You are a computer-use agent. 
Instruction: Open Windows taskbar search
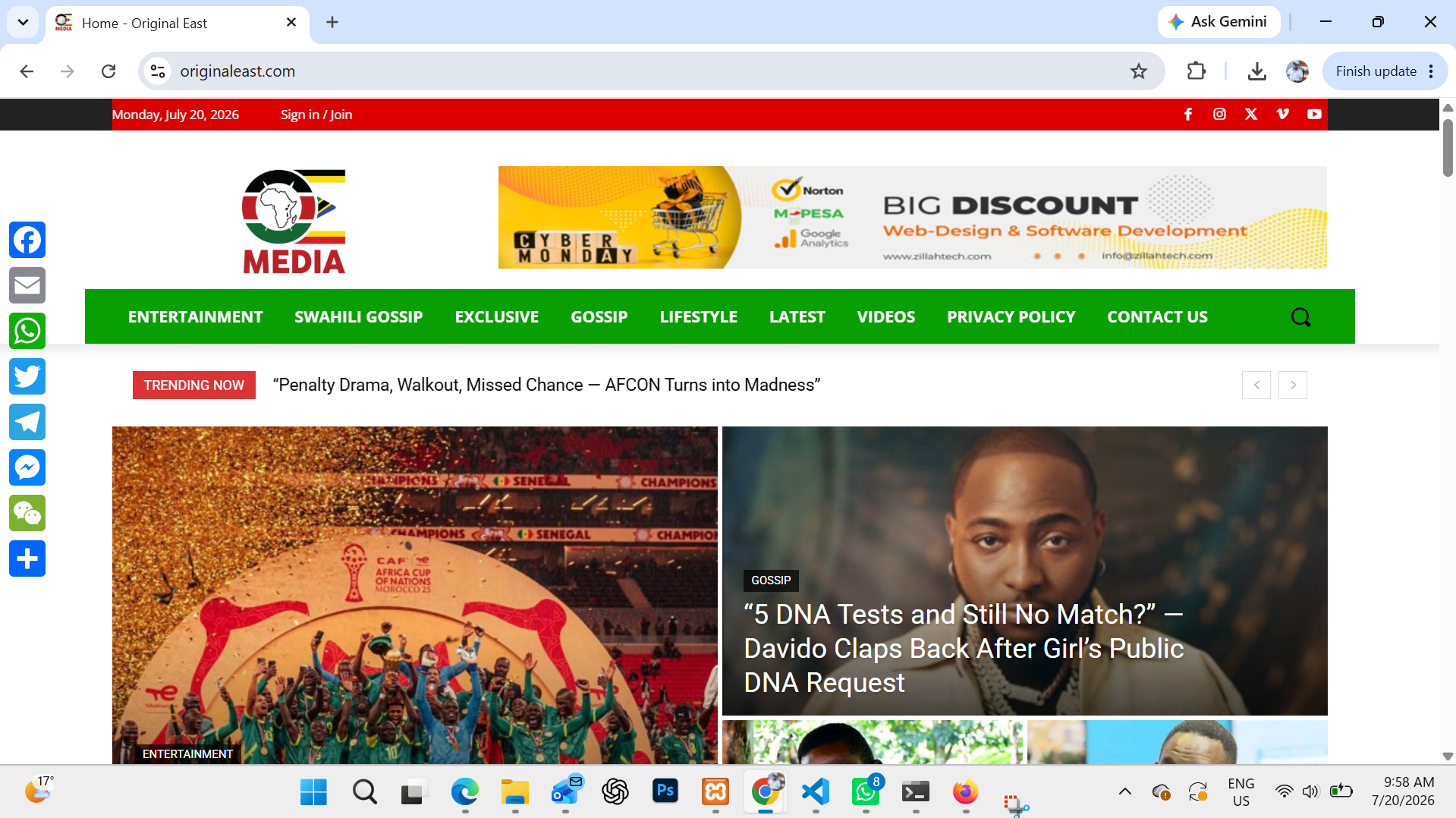pyautogui.click(x=365, y=792)
